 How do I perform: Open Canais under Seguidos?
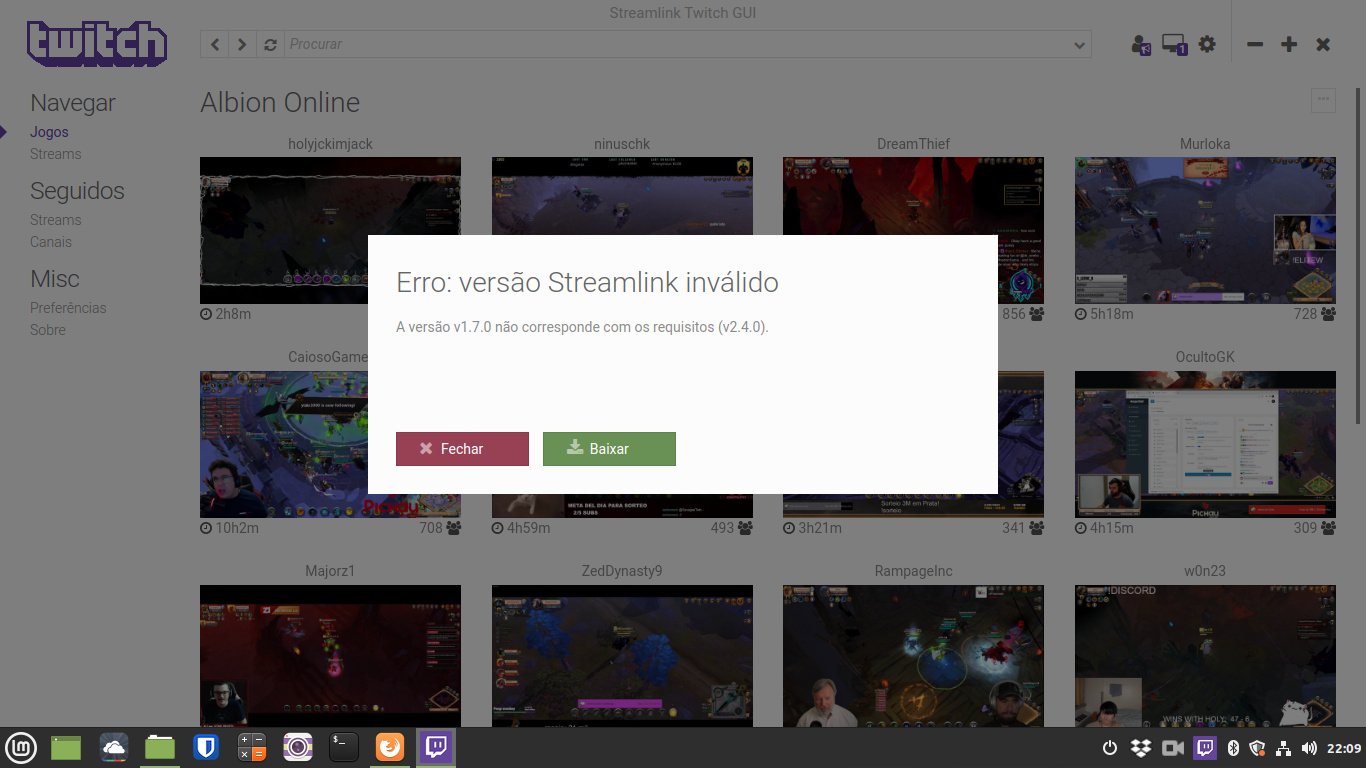[x=51, y=242]
